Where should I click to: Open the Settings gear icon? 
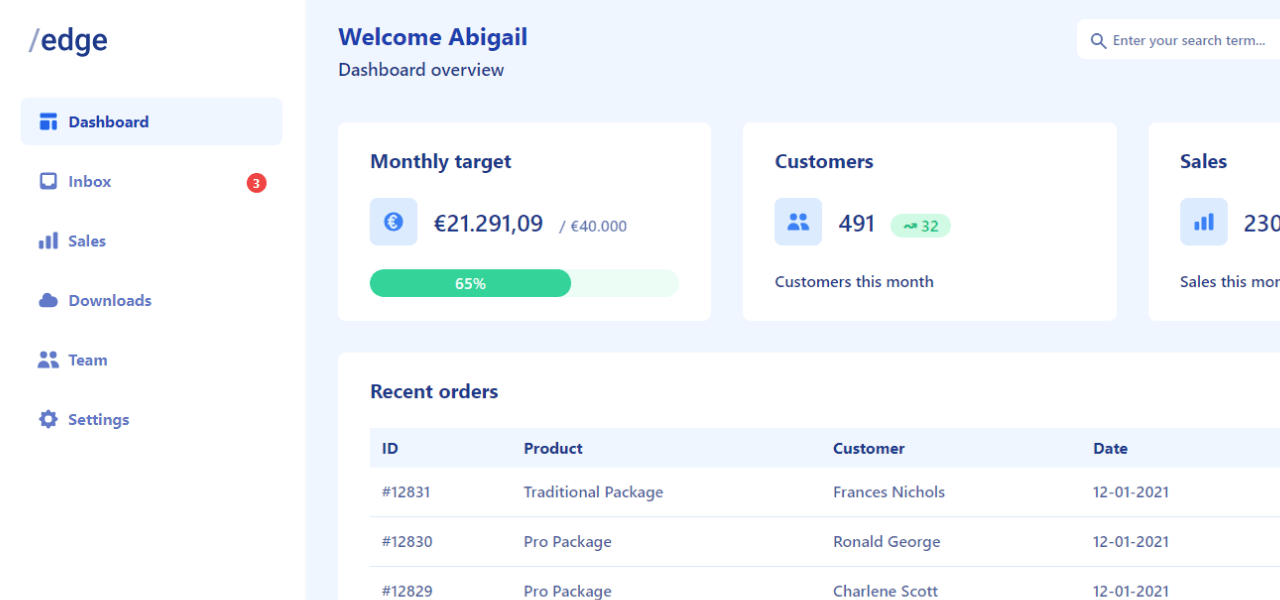(47, 419)
